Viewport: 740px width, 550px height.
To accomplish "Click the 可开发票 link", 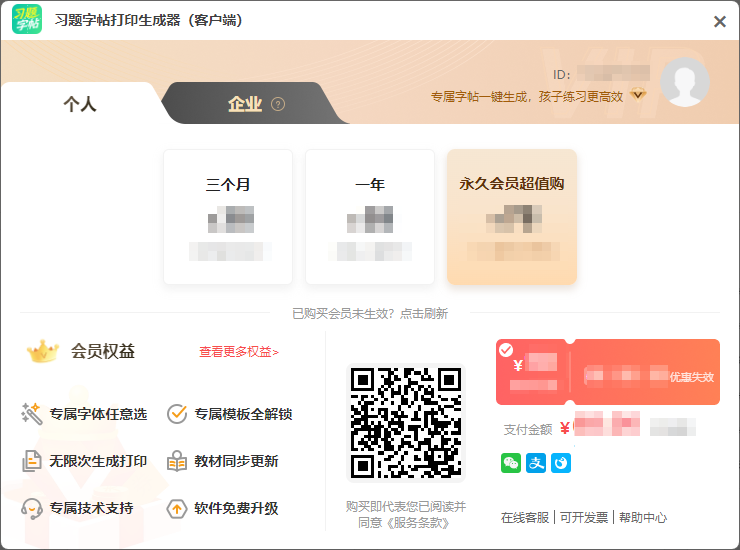I will point(584,517).
